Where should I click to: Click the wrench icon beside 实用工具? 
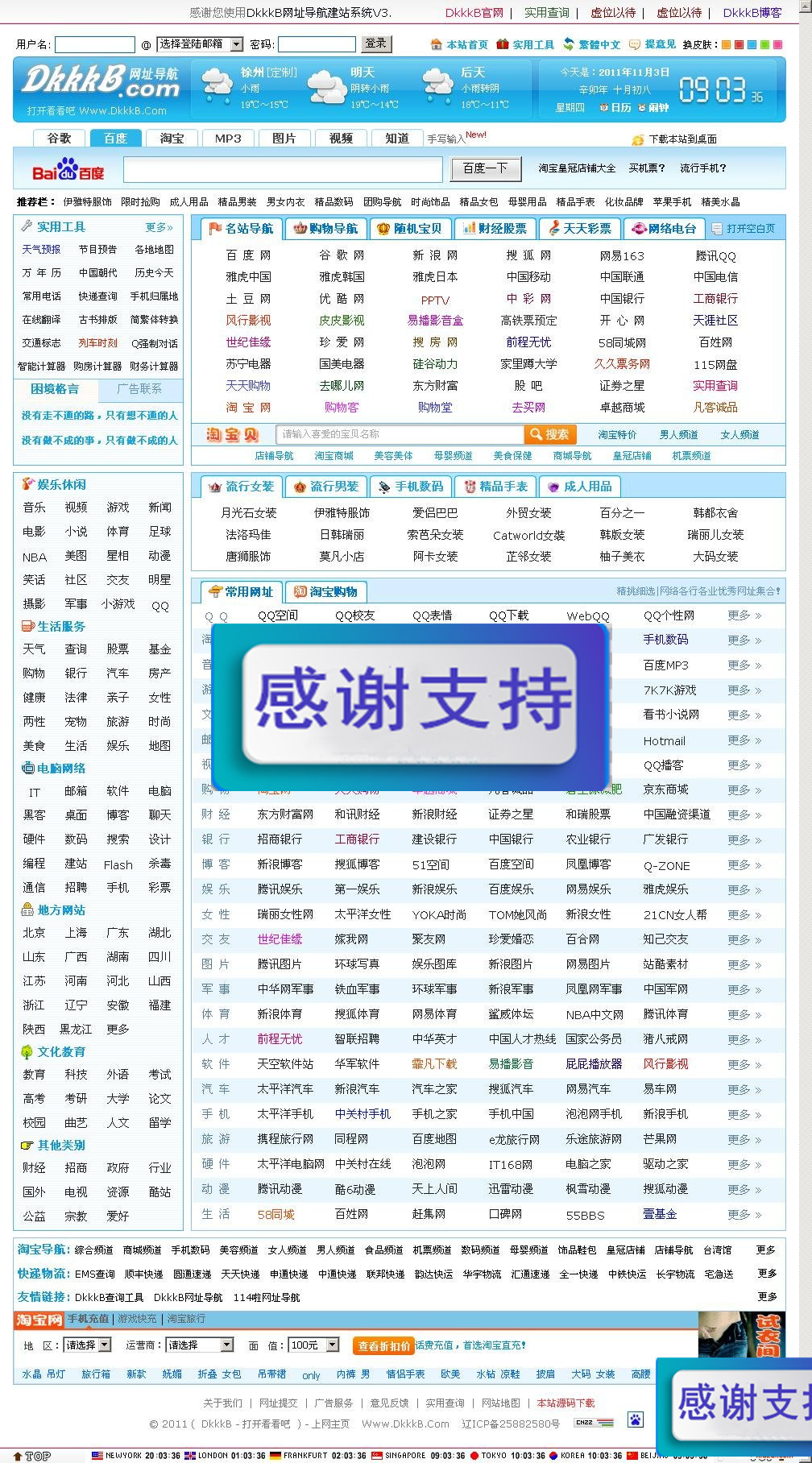coord(27,226)
